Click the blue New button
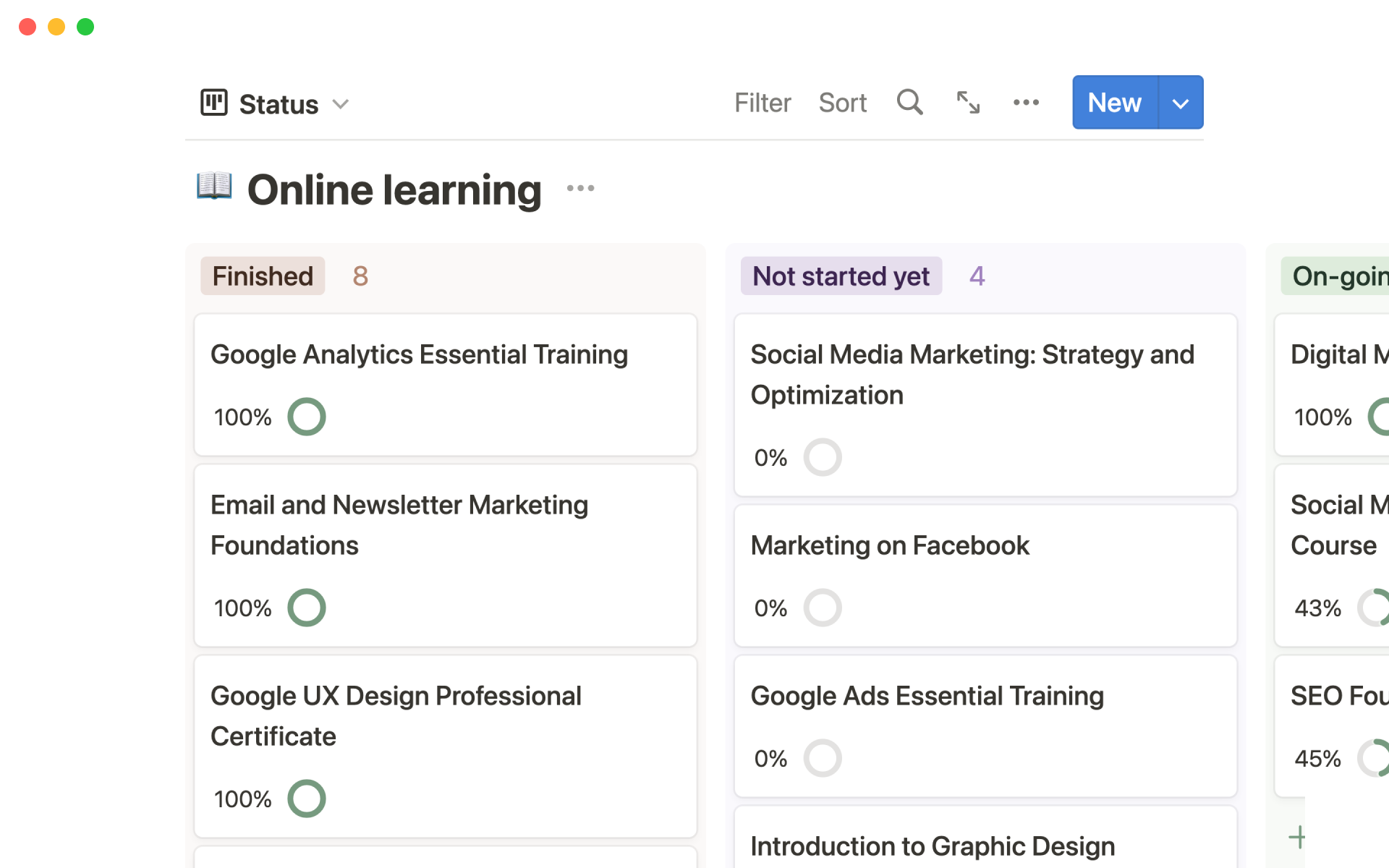The height and width of the screenshot is (868, 1389). (x=1115, y=103)
